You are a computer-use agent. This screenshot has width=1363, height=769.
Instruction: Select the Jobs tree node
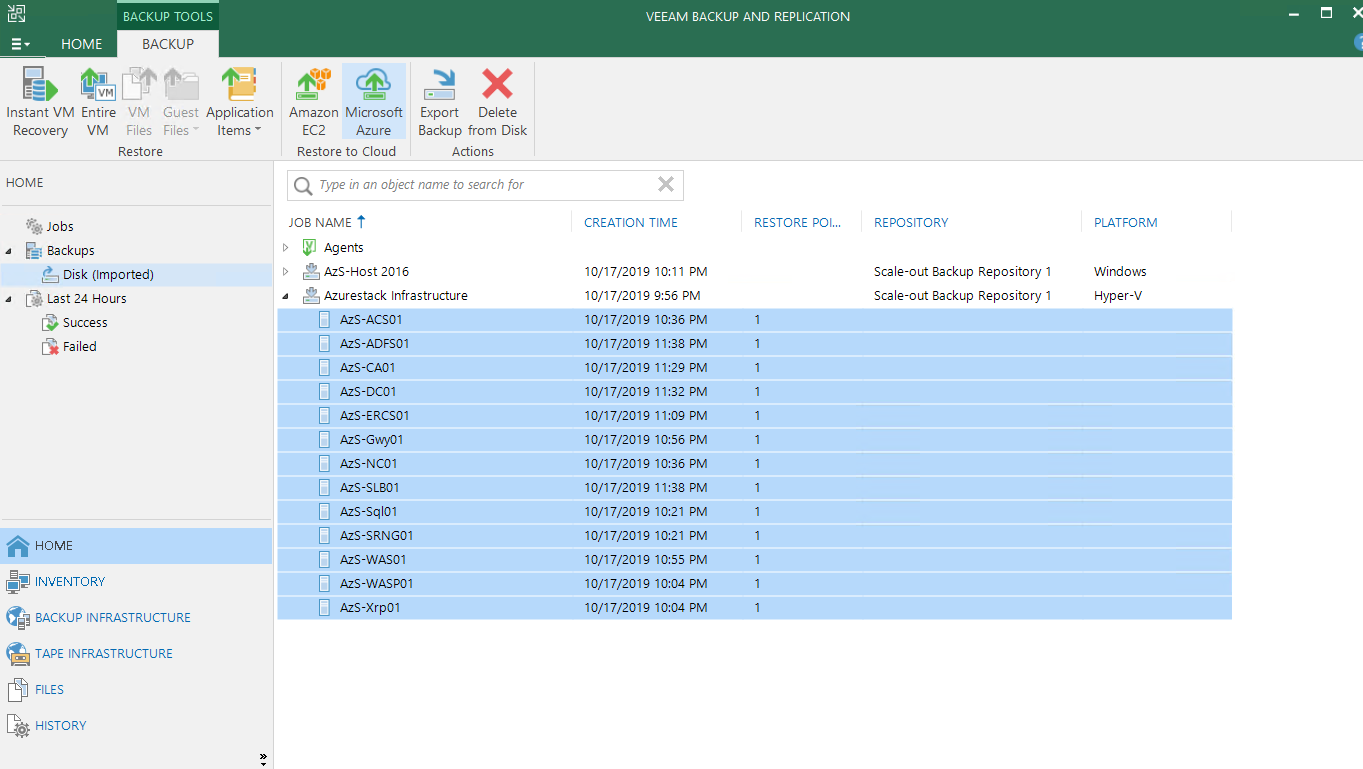tap(60, 227)
